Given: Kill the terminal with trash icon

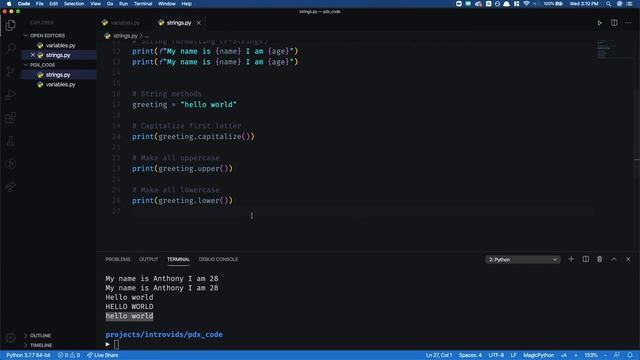Looking at the screenshot, I should tap(600, 259).
